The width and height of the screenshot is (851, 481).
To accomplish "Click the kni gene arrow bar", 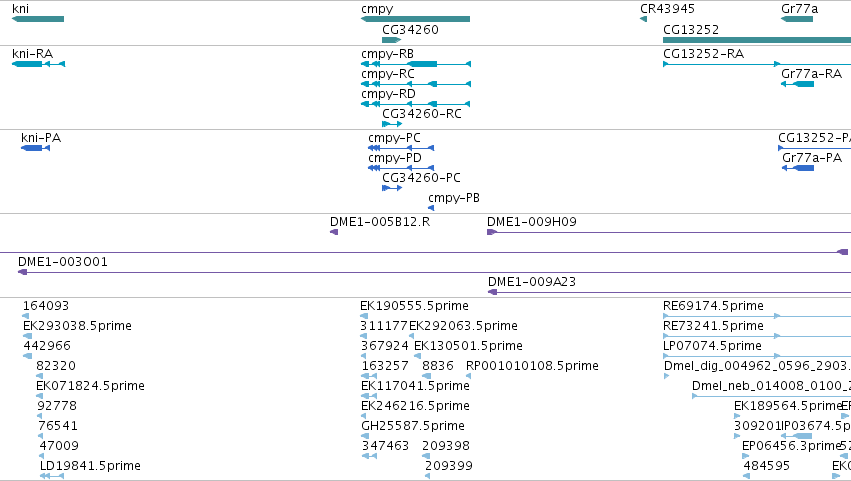I will (x=38, y=19).
